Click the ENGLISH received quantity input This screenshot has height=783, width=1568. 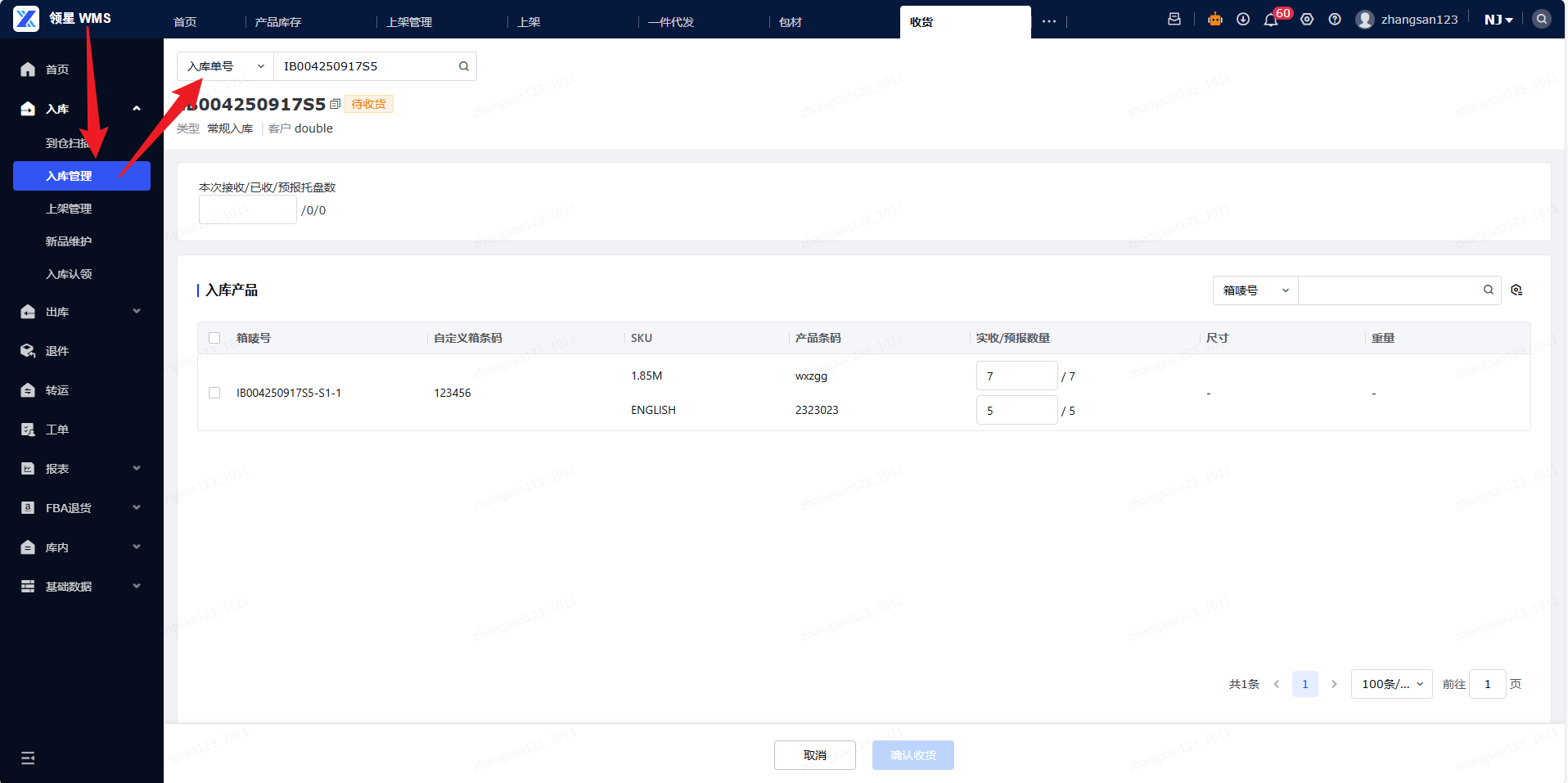[1017, 410]
